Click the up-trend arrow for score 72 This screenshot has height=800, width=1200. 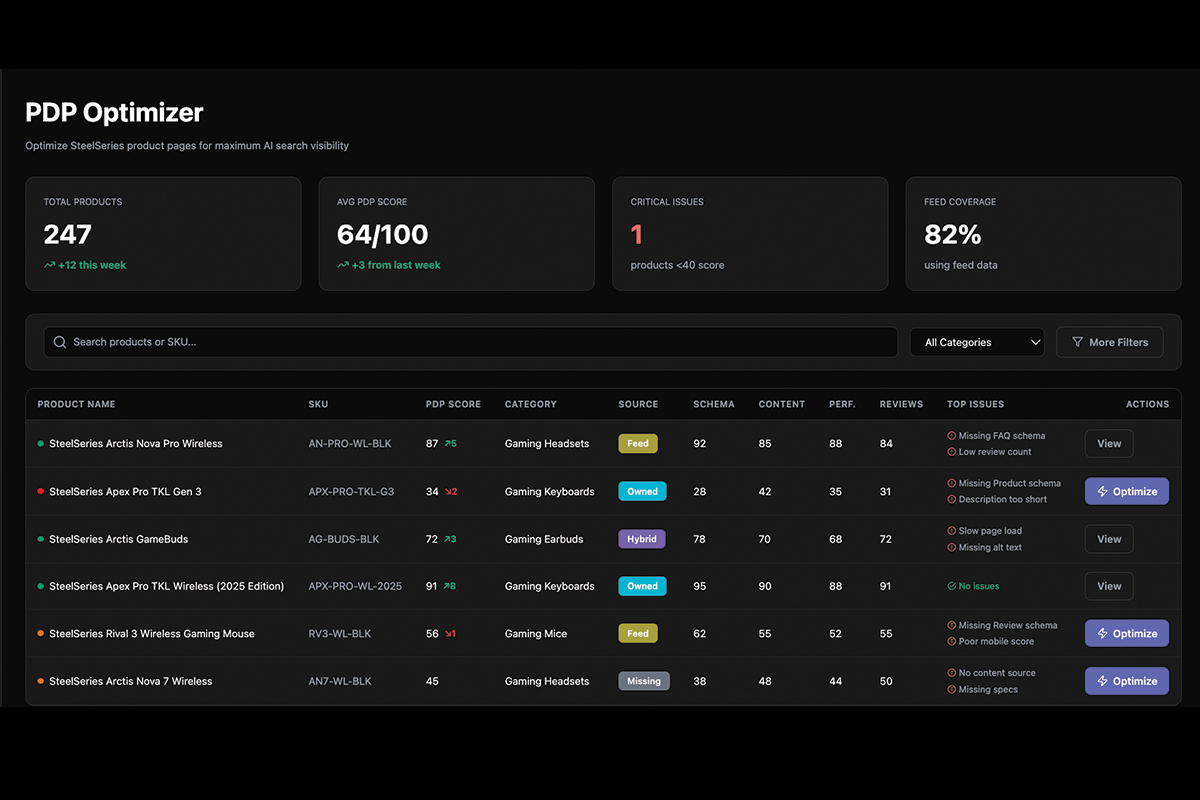point(448,539)
